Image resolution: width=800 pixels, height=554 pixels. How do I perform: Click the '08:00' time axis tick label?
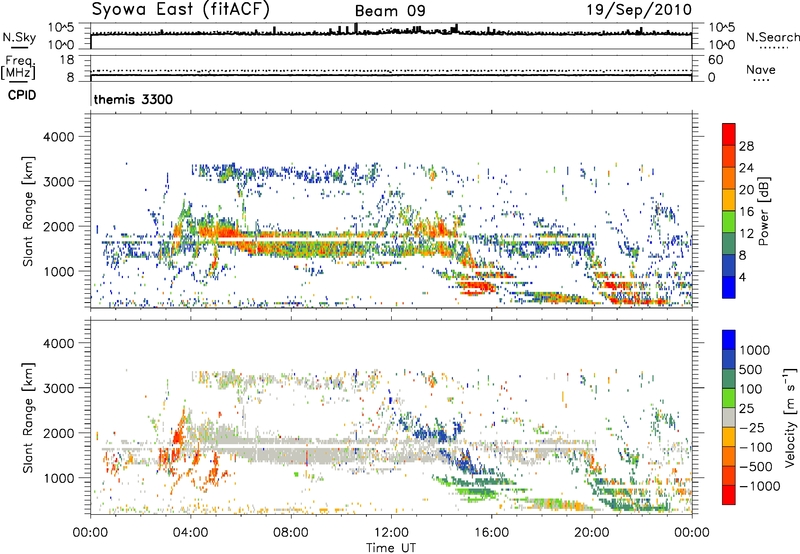[x=291, y=533]
